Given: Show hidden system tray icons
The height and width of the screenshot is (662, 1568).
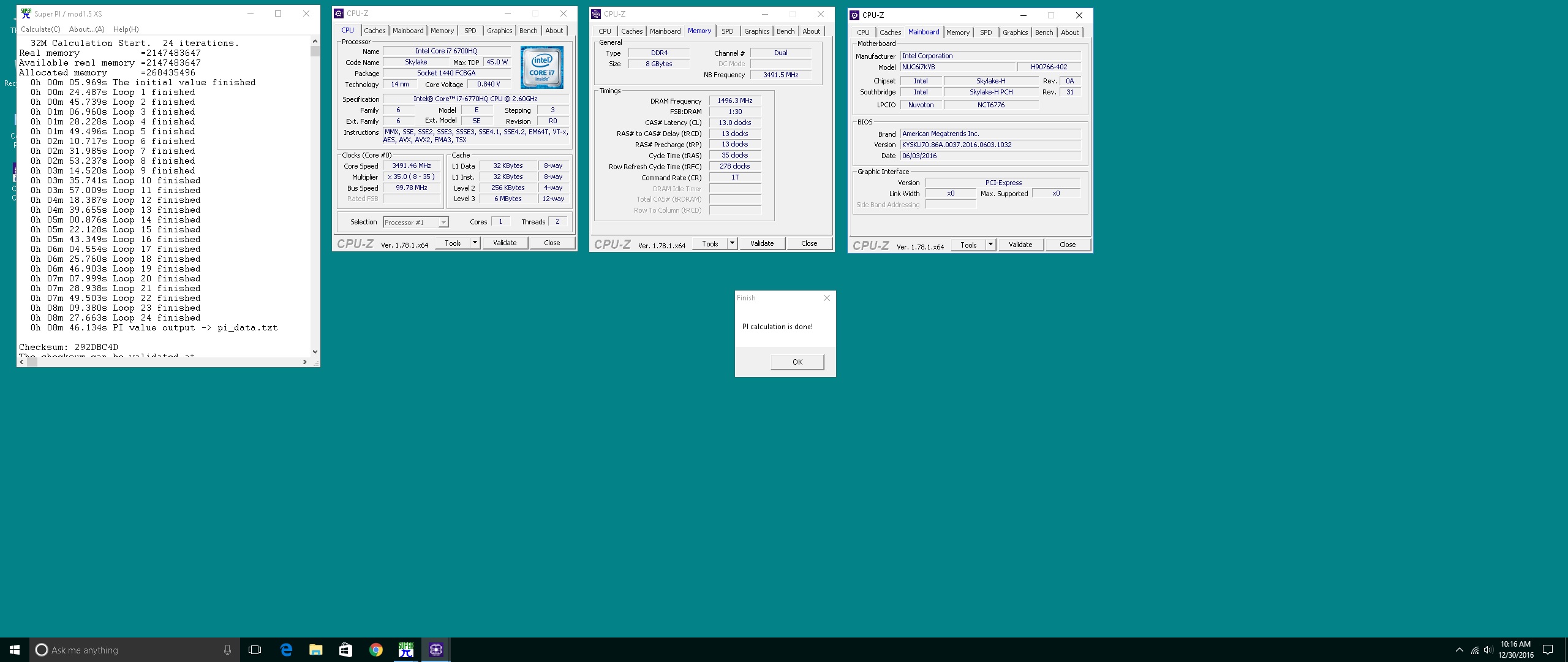Looking at the screenshot, I should coord(1460,650).
